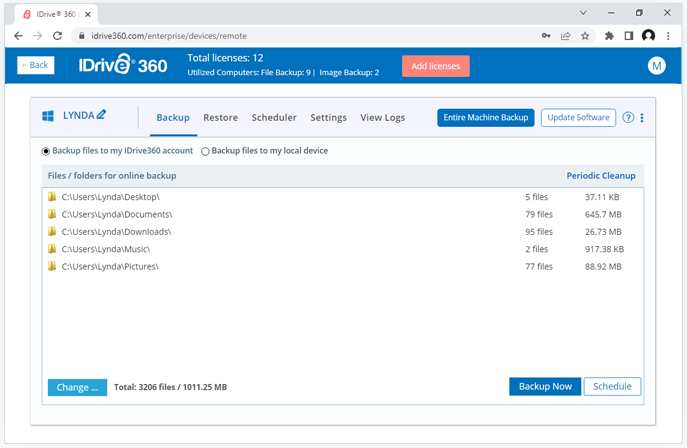Switch to the Backup tab
The height and width of the screenshot is (448, 687).
click(173, 118)
